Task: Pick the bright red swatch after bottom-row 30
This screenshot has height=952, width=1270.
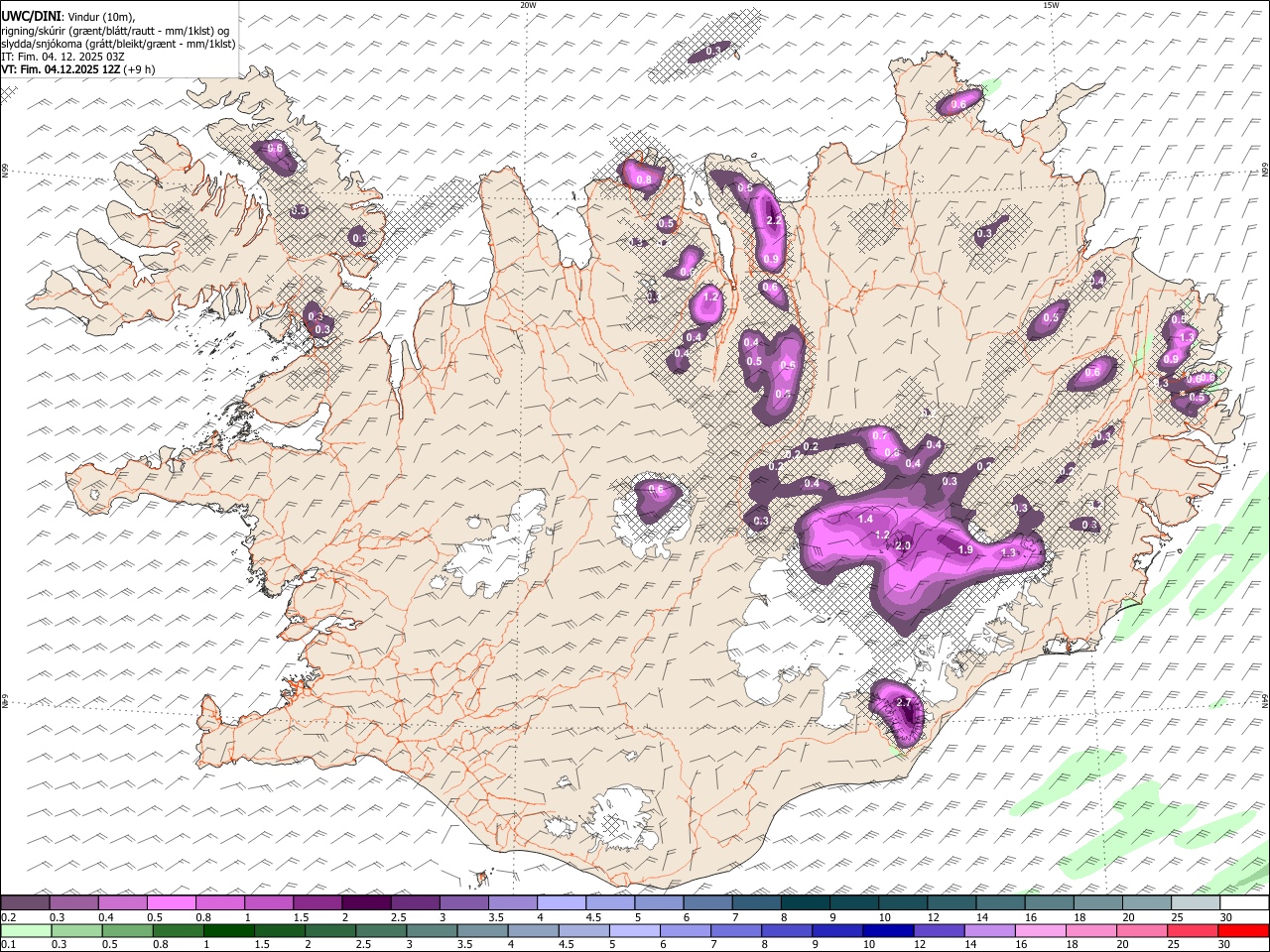Action: coord(1243,930)
